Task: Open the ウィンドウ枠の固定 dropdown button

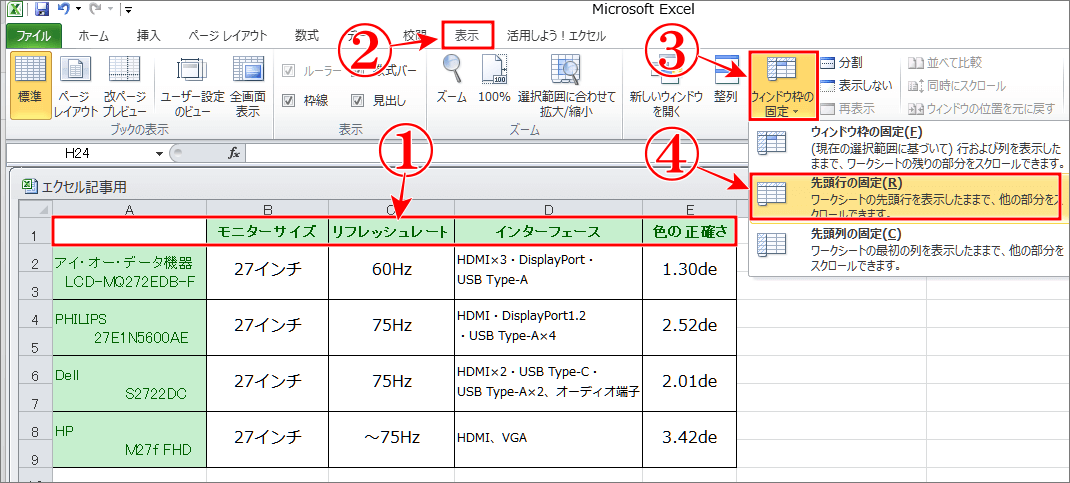Action: (x=782, y=86)
